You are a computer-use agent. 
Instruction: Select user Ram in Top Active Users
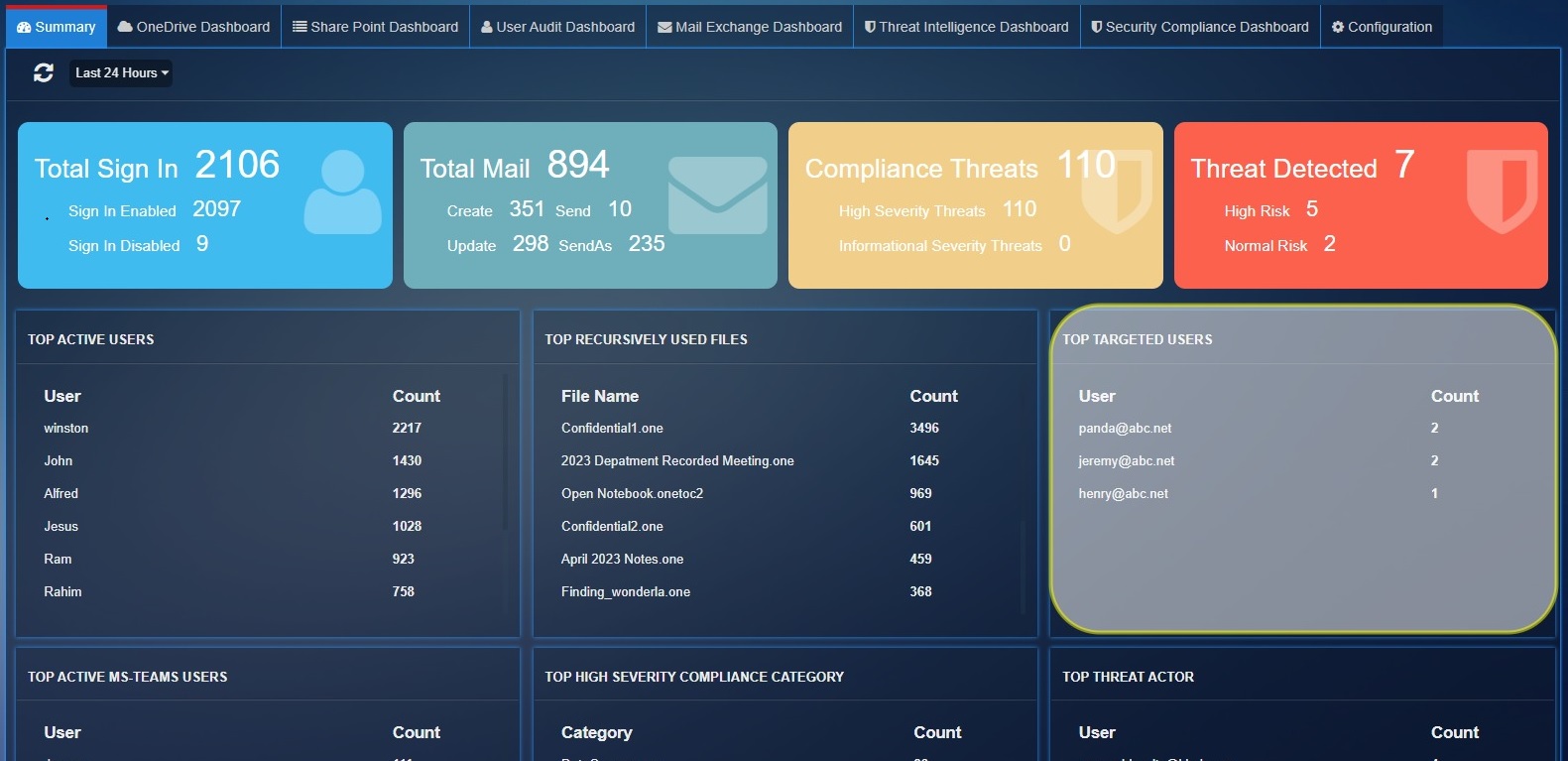point(58,560)
